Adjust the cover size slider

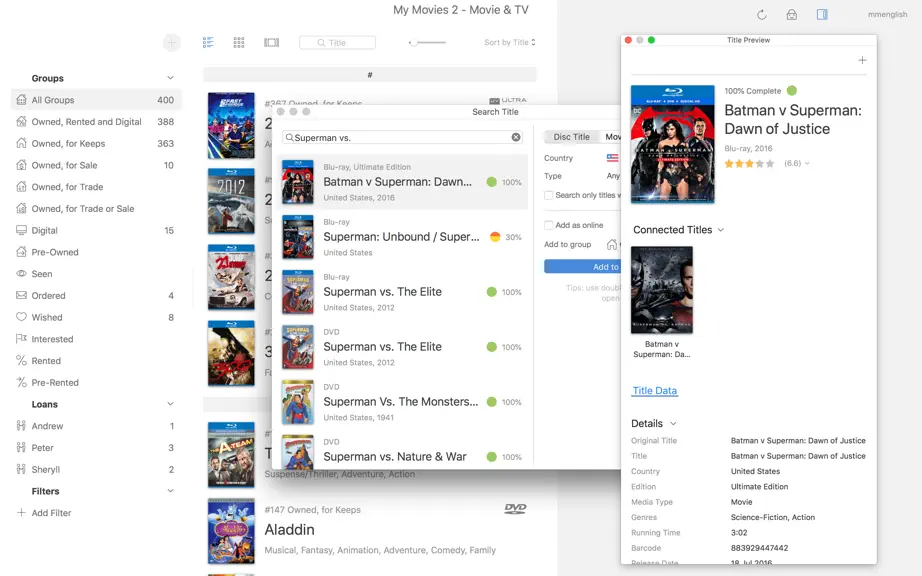[x=427, y=42]
